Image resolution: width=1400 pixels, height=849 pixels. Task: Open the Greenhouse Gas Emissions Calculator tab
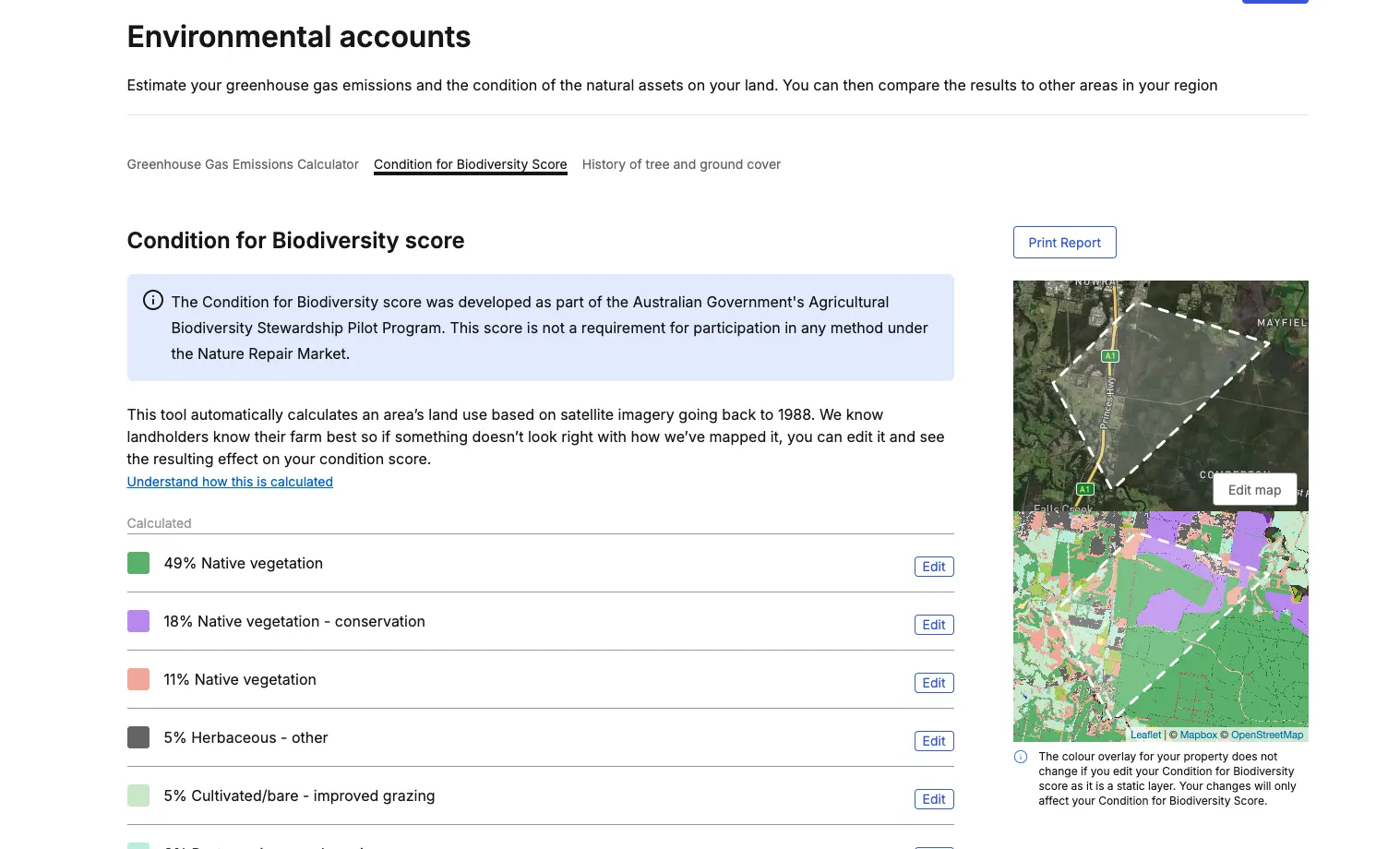[243, 164]
